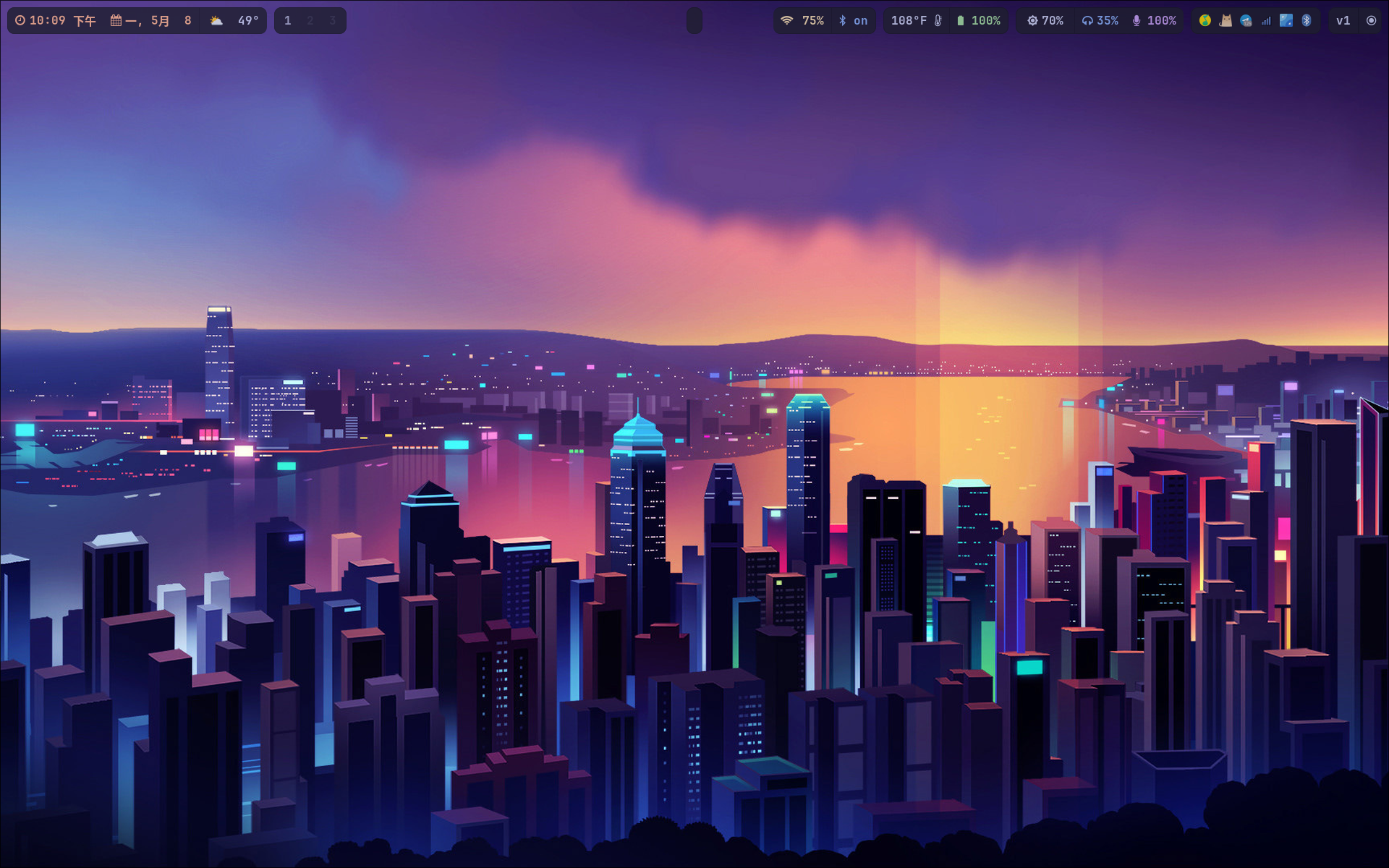Image resolution: width=1389 pixels, height=868 pixels.
Task: Click the cat app icon in the tray
Action: (x=1226, y=21)
